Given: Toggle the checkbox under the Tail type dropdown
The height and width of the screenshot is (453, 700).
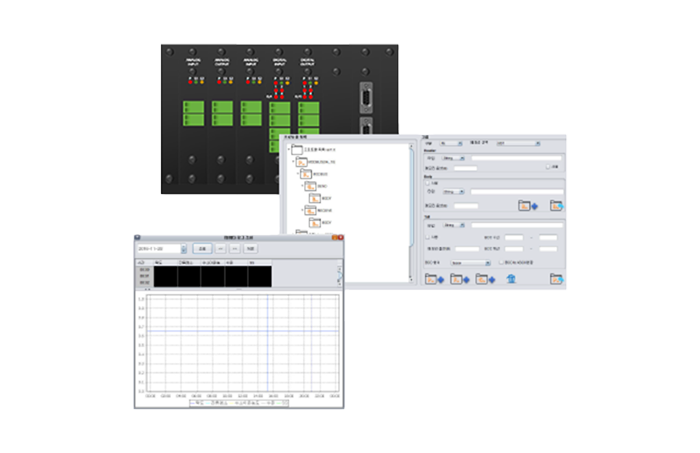Looking at the screenshot, I should click(428, 237).
